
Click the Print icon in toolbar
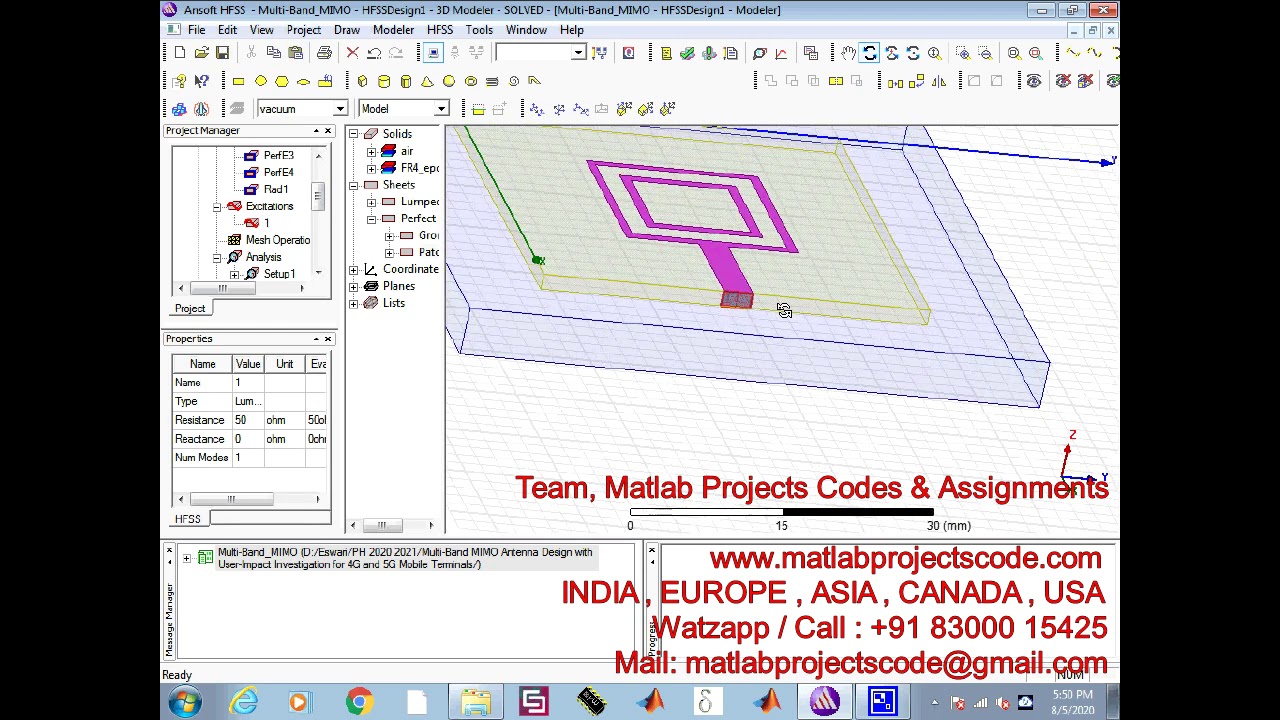coord(324,53)
